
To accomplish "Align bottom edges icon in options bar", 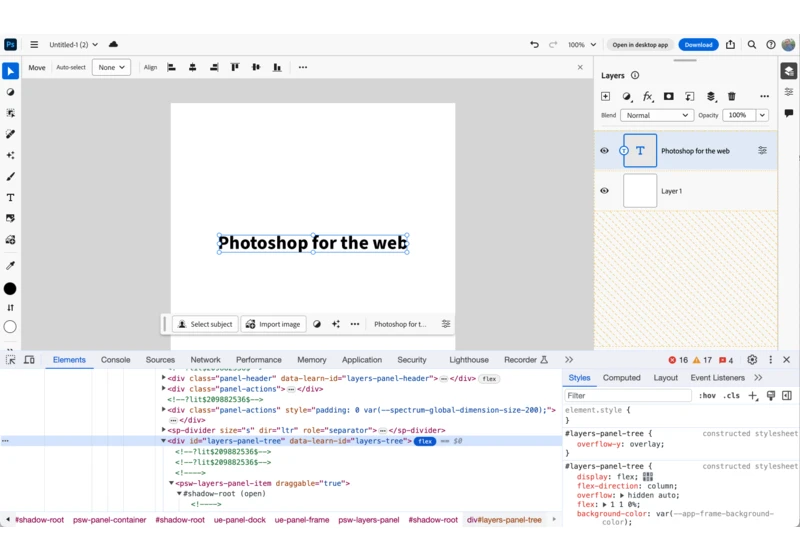I will pos(277,67).
